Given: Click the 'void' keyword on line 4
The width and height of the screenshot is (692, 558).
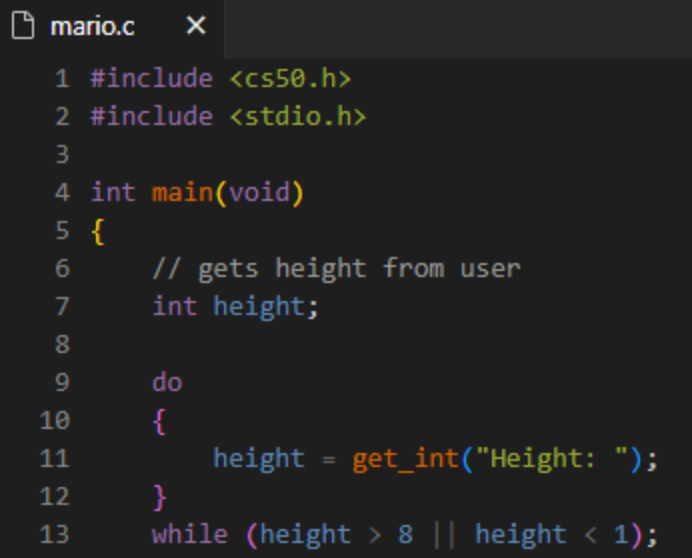Looking at the screenshot, I should tap(260, 193).
